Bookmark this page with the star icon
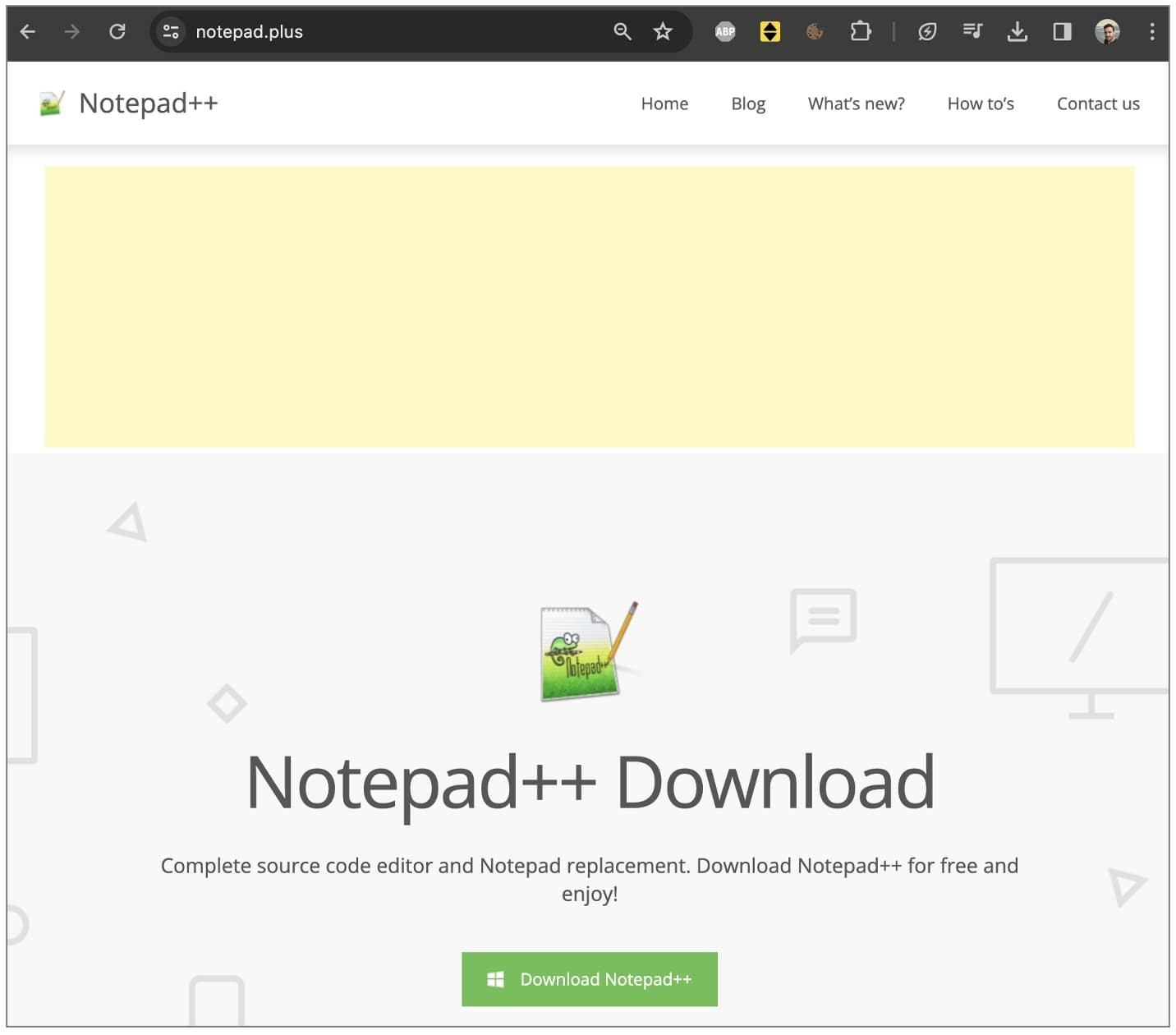 663,32
